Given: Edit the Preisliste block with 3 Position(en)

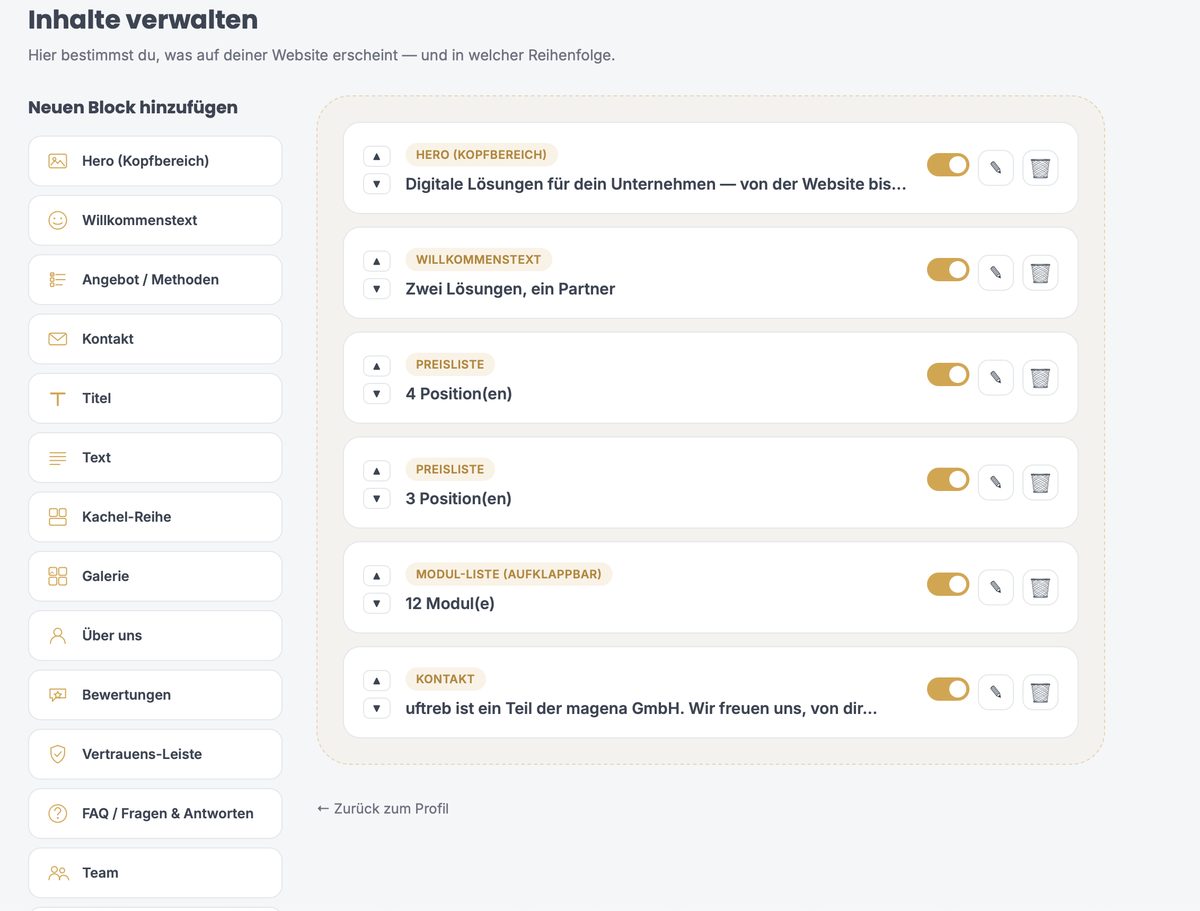Looking at the screenshot, I should pyautogui.click(x=995, y=483).
